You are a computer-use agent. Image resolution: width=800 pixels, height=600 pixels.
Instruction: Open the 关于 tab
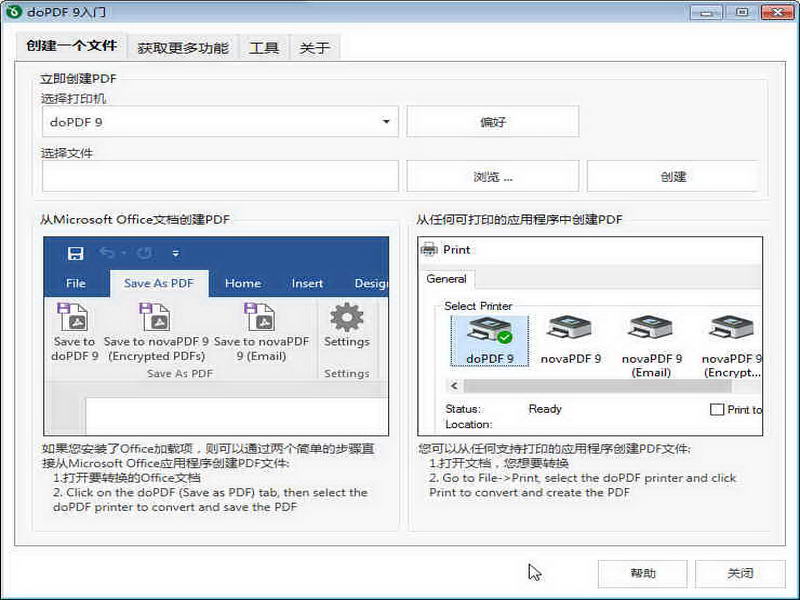[314, 48]
